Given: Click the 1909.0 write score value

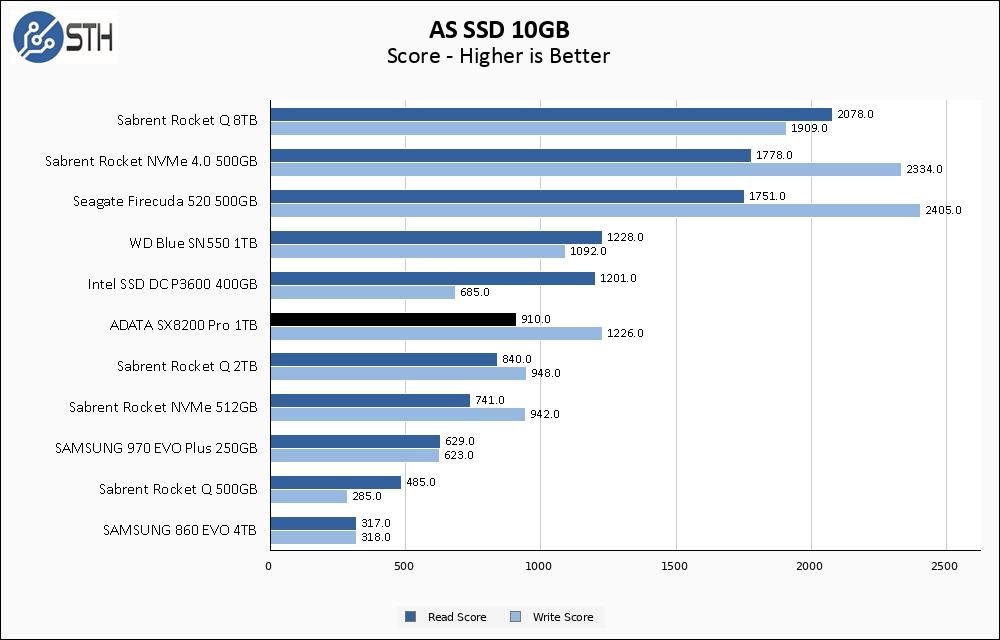Looking at the screenshot, I should pos(809,128).
